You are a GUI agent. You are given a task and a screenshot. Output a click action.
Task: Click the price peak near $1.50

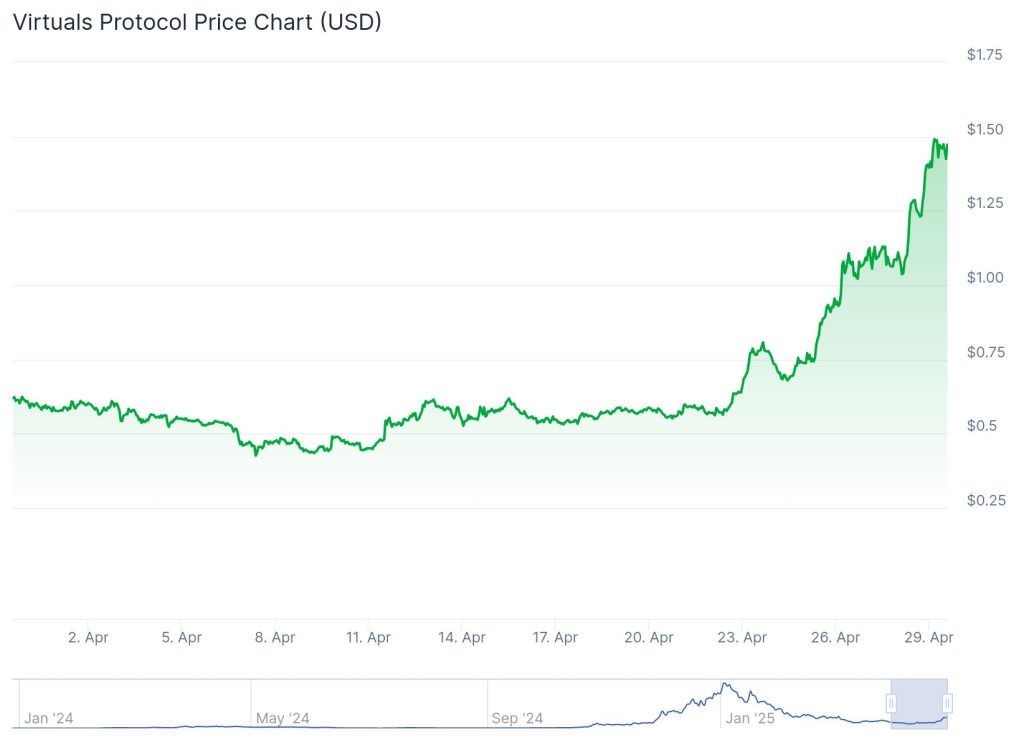(x=935, y=140)
